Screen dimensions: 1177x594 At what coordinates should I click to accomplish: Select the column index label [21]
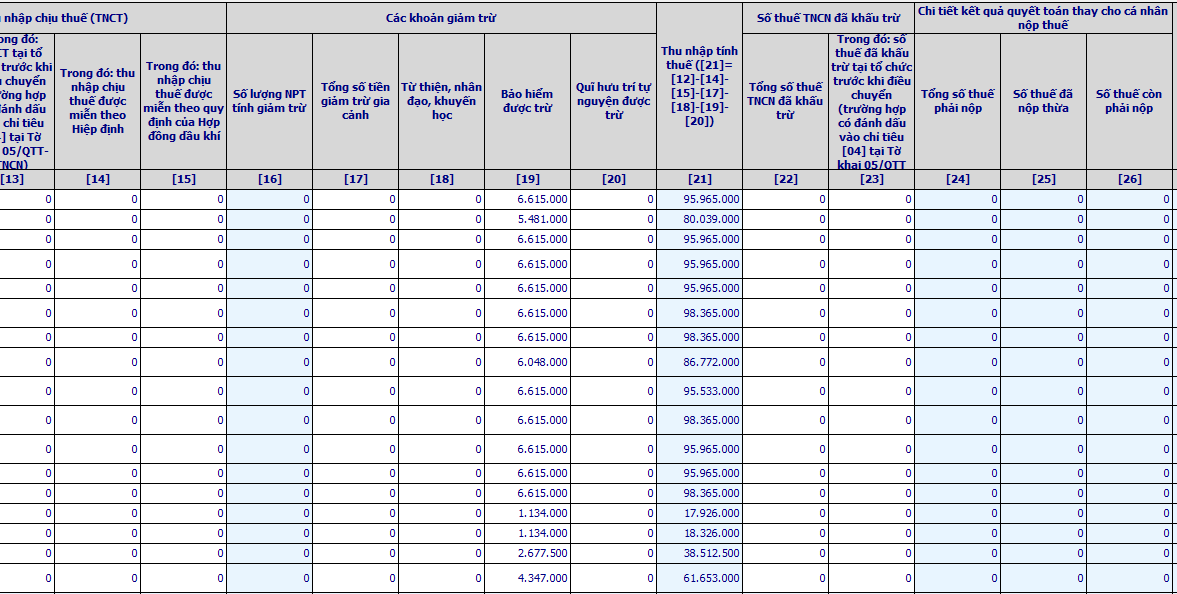click(700, 179)
